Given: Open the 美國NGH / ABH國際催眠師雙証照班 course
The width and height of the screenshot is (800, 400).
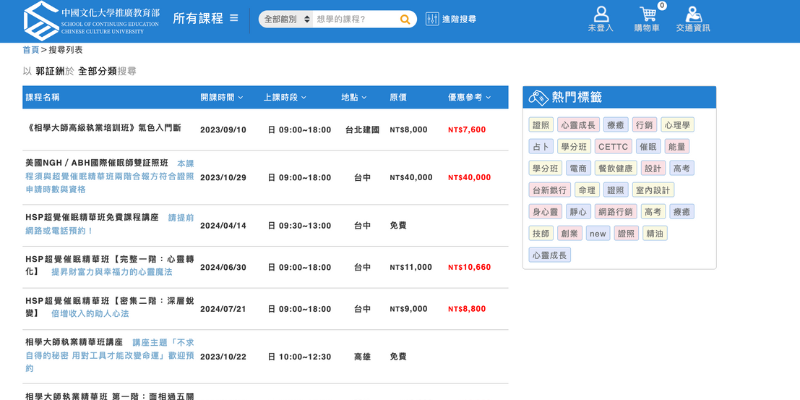Looking at the screenshot, I should click(x=97, y=163).
